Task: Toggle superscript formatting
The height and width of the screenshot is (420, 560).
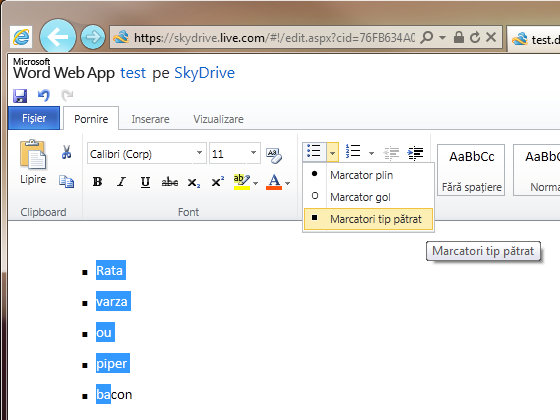Action: [218, 182]
